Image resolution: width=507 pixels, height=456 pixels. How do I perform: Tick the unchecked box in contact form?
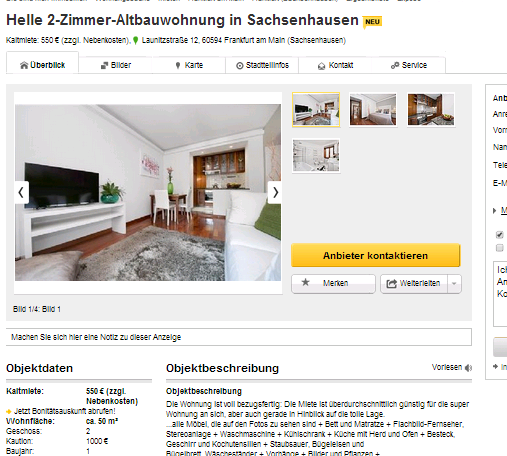(x=499, y=248)
